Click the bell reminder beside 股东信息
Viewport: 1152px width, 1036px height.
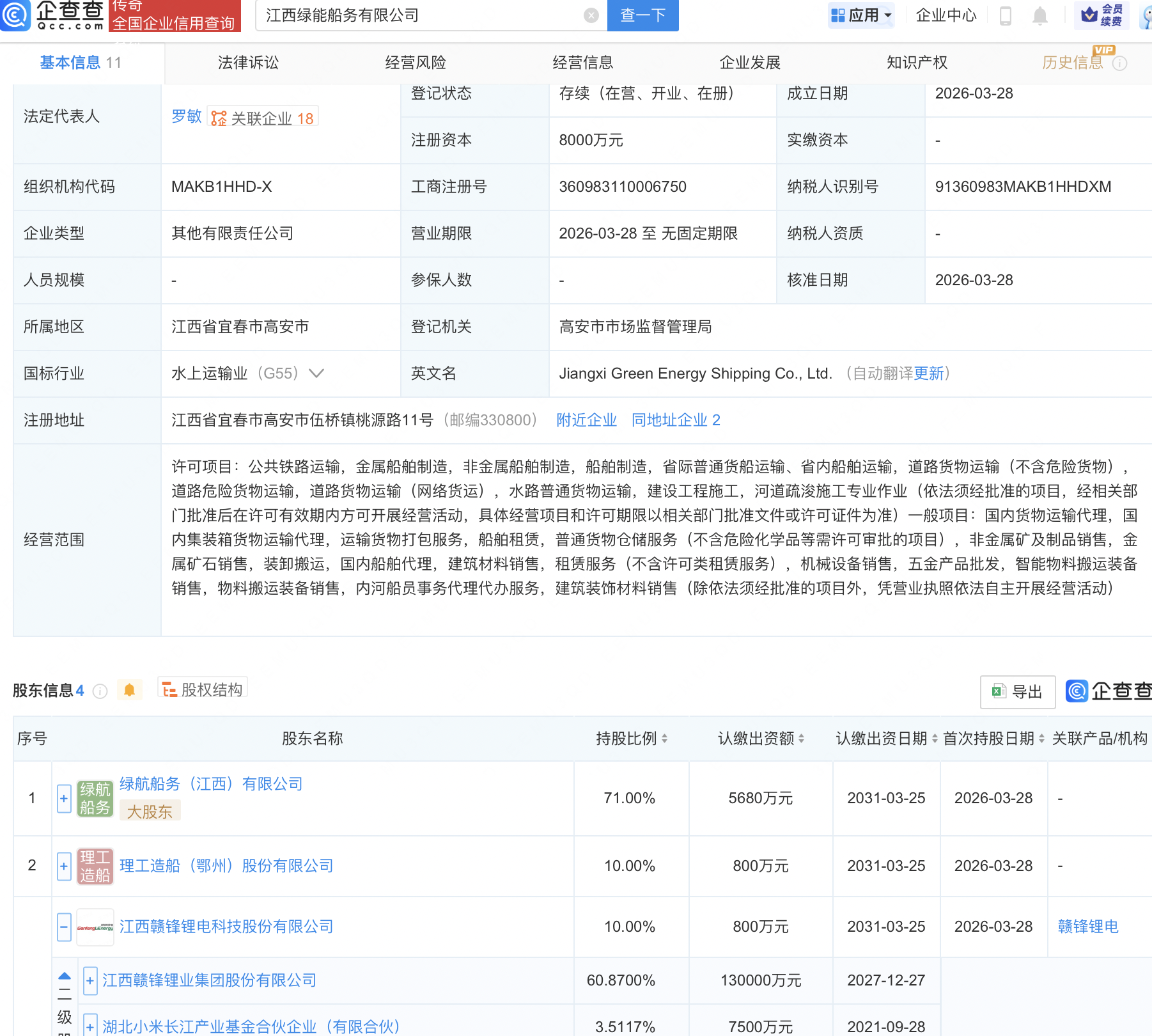pyautogui.click(x=129, y=689)
